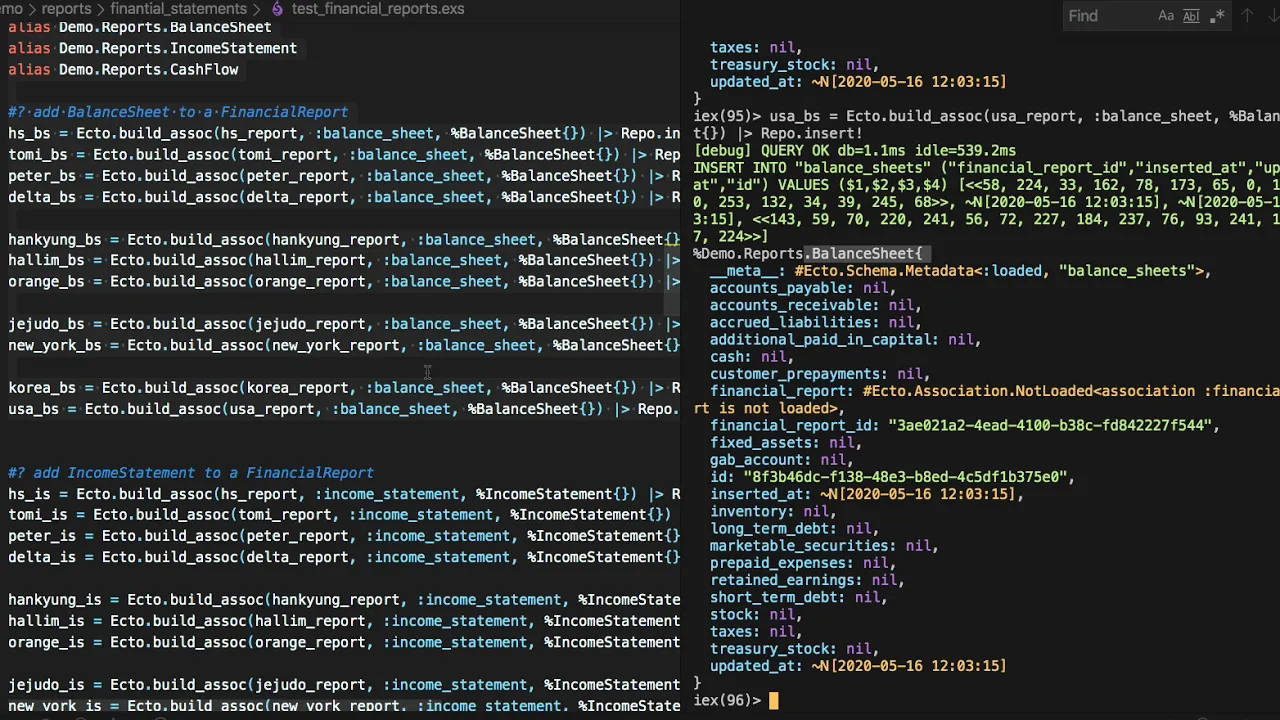The image size is (1280, 720).
Task: Click %Demo.Reports.BalanceSheet{ in terminal output
Action: 808,254
